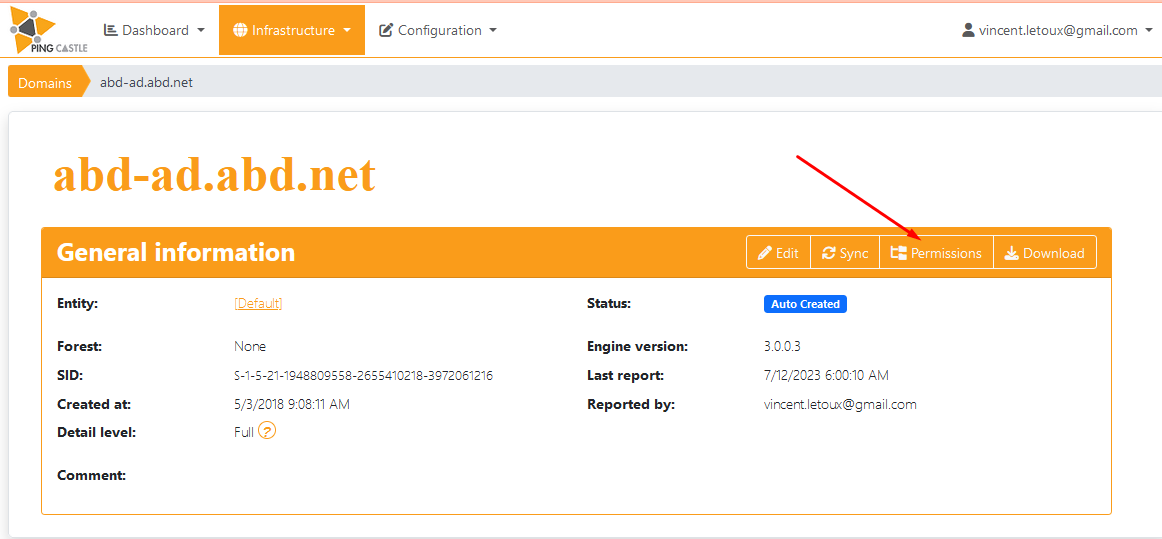Click the General information heading

(x=176, y=252)
